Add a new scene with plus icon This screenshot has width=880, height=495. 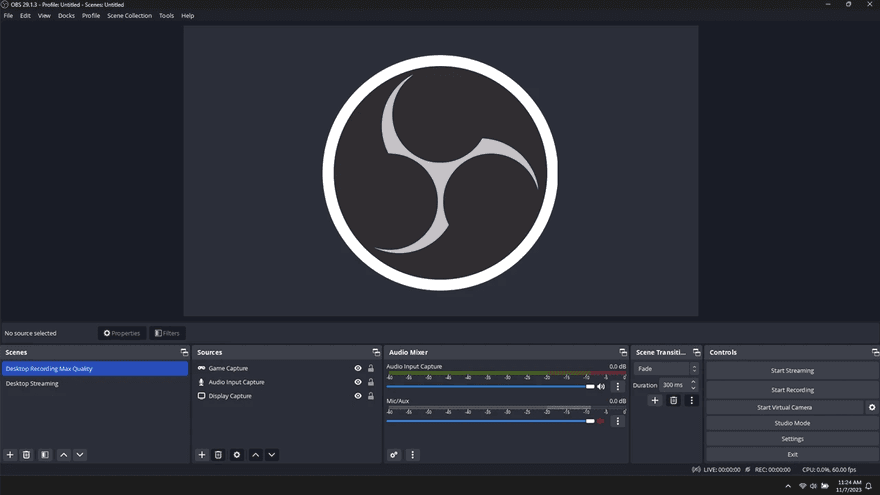click(x=10, y=455)
